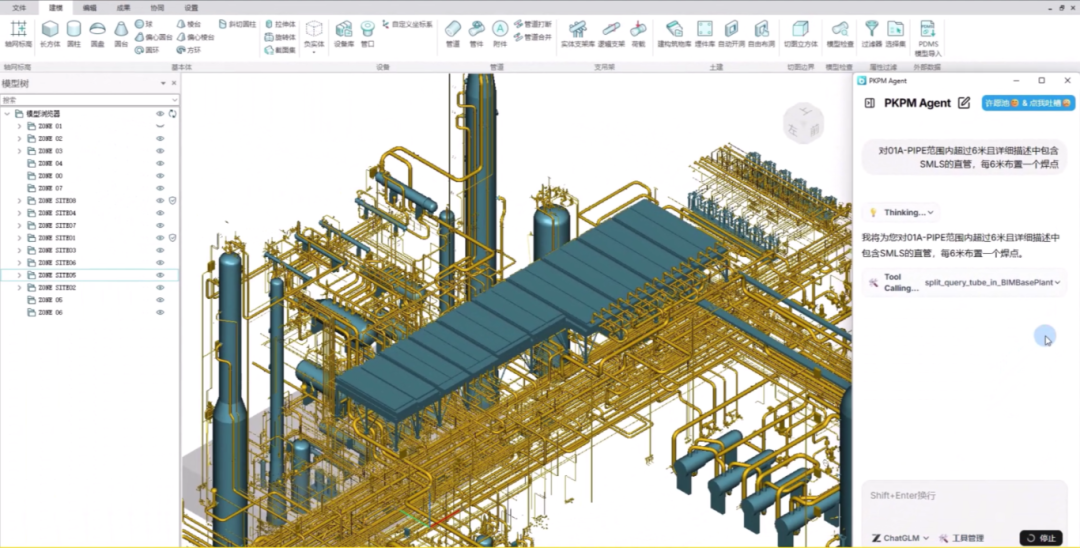Expand the ZONE 01 tree node
The image size is (1080, 548).
[x=19, y=127]
